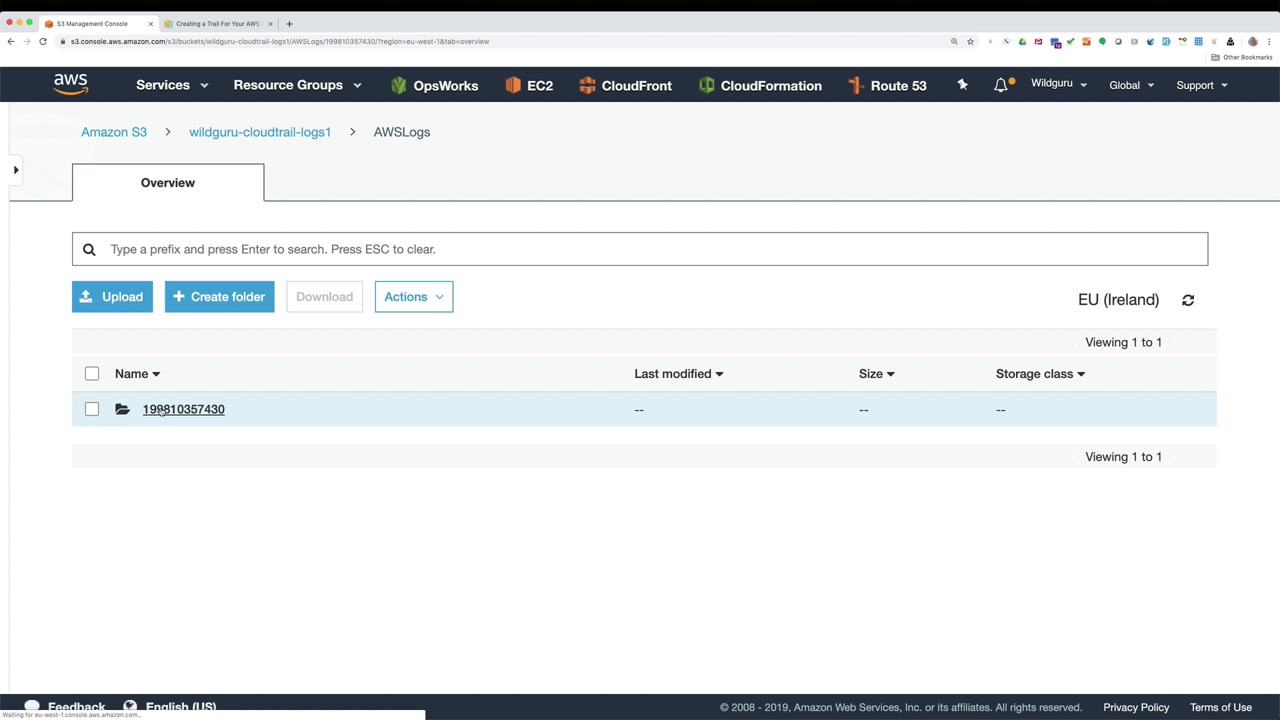Click the browser address bar URL
Viewport: 1280px width, 720px height.
click(280, 42)
